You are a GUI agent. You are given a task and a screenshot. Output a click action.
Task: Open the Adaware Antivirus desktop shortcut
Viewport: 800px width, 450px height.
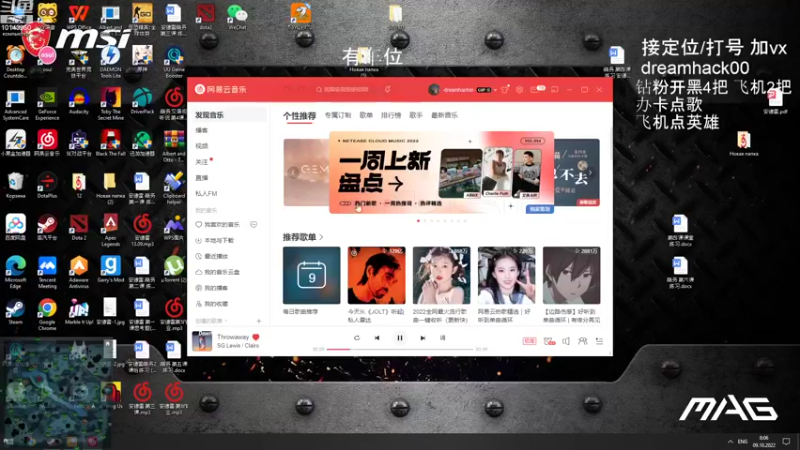[79, 272]
